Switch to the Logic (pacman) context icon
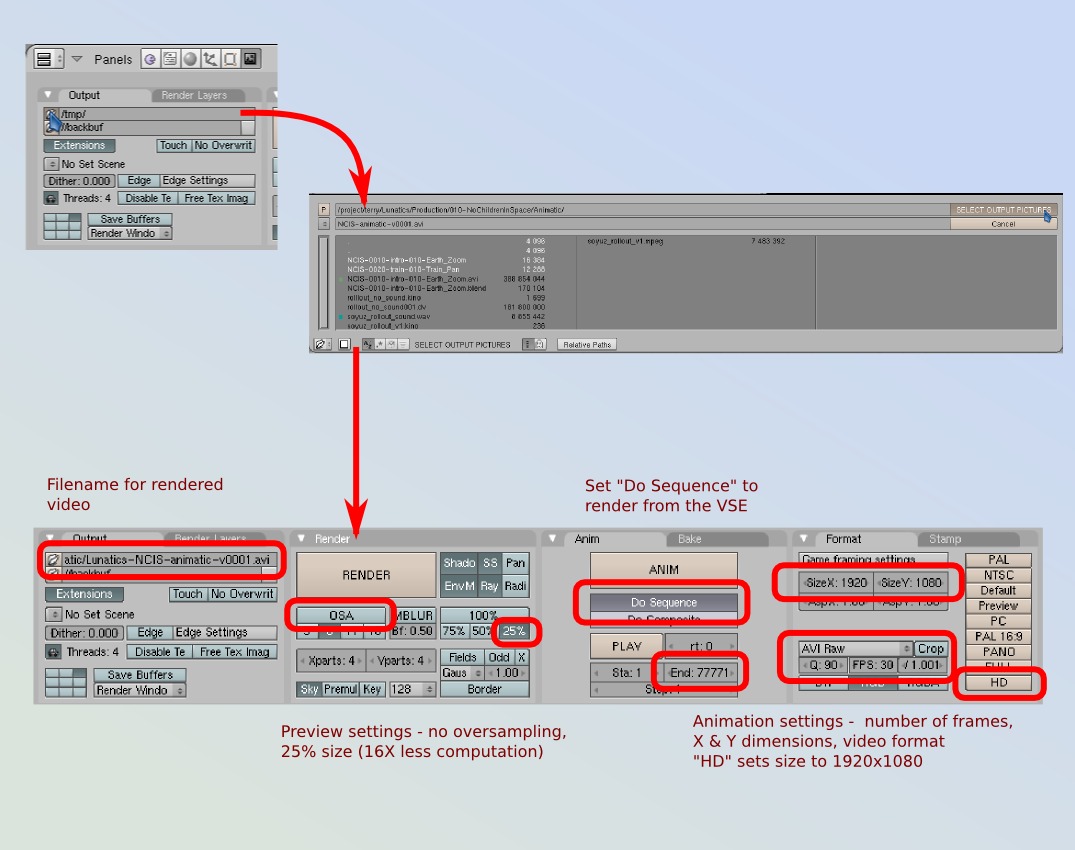Image resolution: width=1075 pixels, height=850 pixels. click(x=150, y=59)
